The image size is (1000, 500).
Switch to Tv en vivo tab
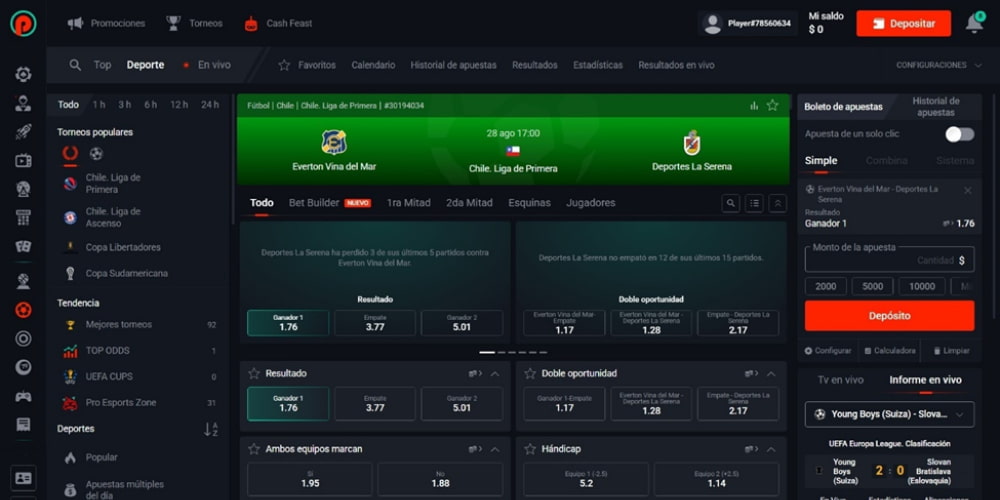click(x=840, y=380)
